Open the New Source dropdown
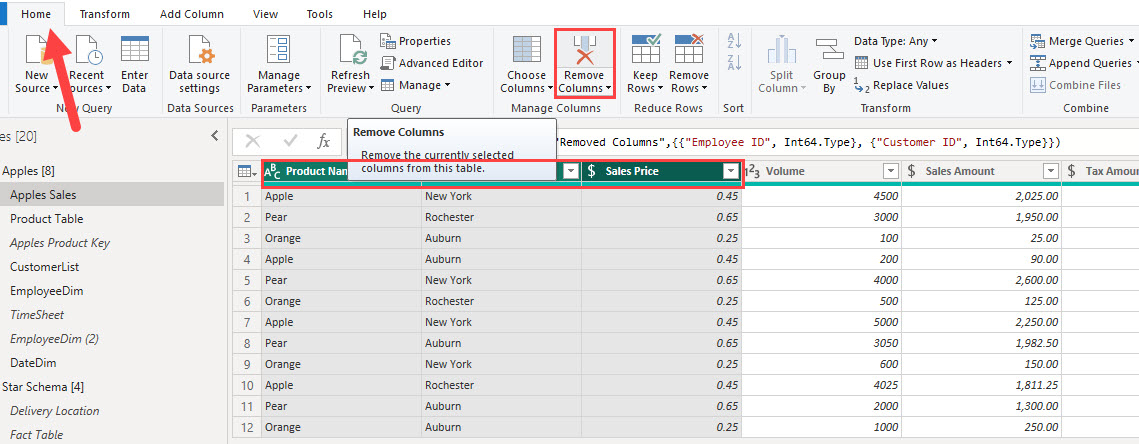1139x444 pixels. click(x=36, y=81)
